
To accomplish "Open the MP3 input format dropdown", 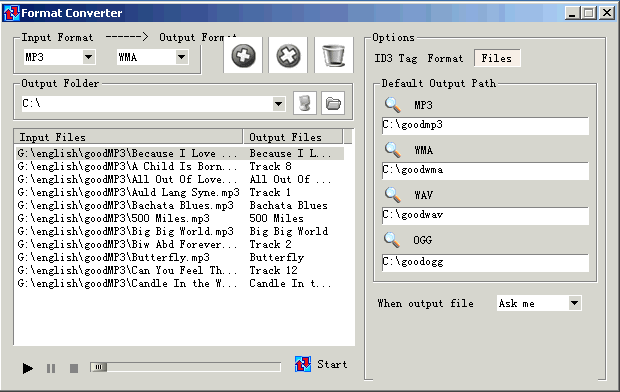I will pyautogui.click(x=89, y=57).
